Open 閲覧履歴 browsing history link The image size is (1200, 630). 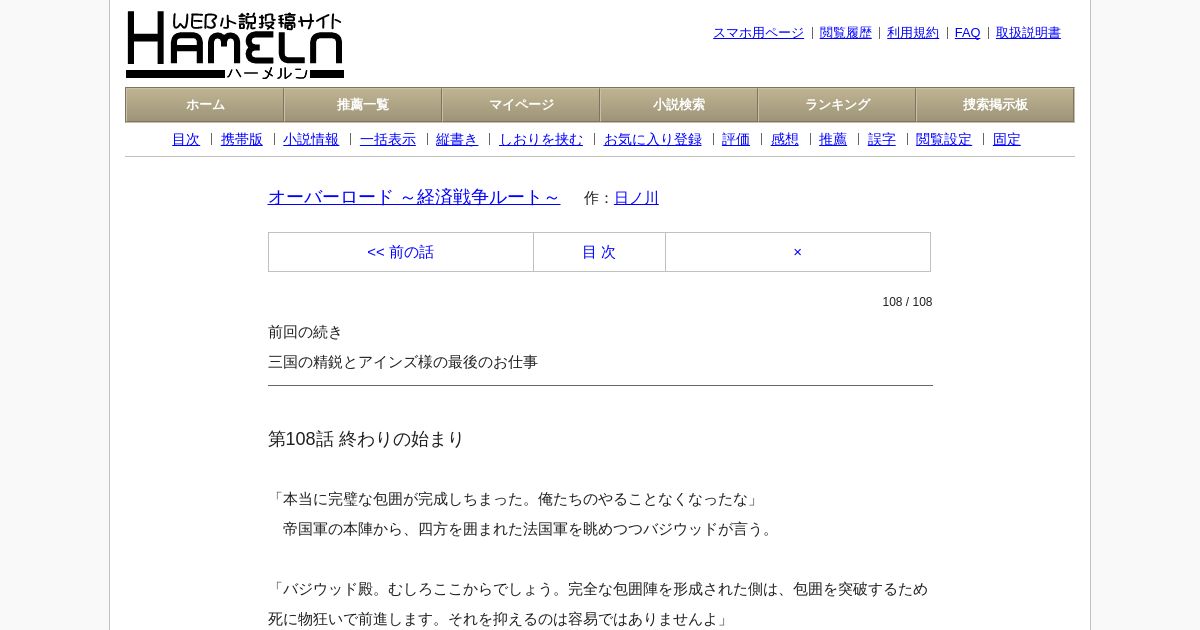(x=846, y=33)
